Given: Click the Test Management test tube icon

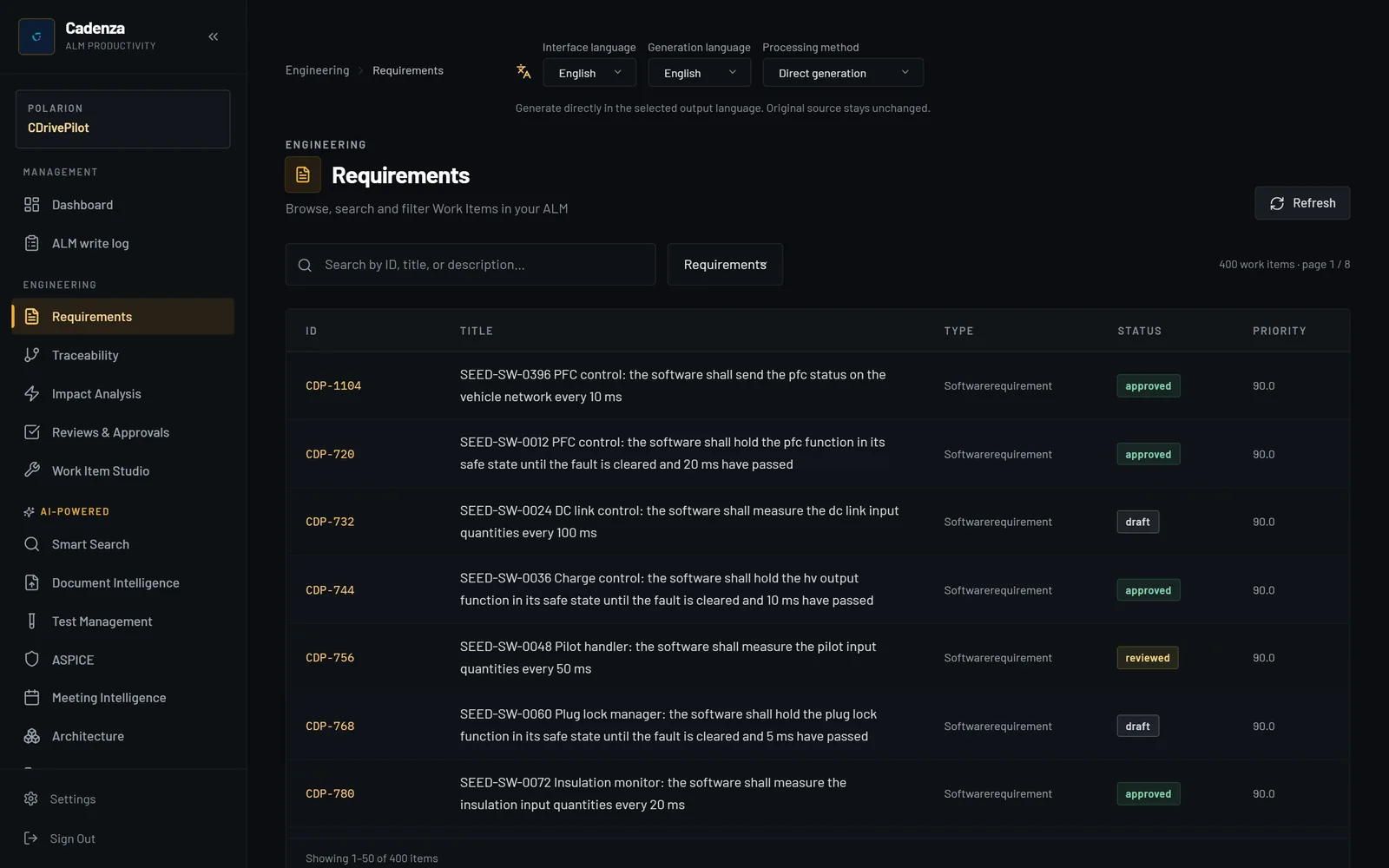Looking at the screenshot, I should tap(32, 621).
